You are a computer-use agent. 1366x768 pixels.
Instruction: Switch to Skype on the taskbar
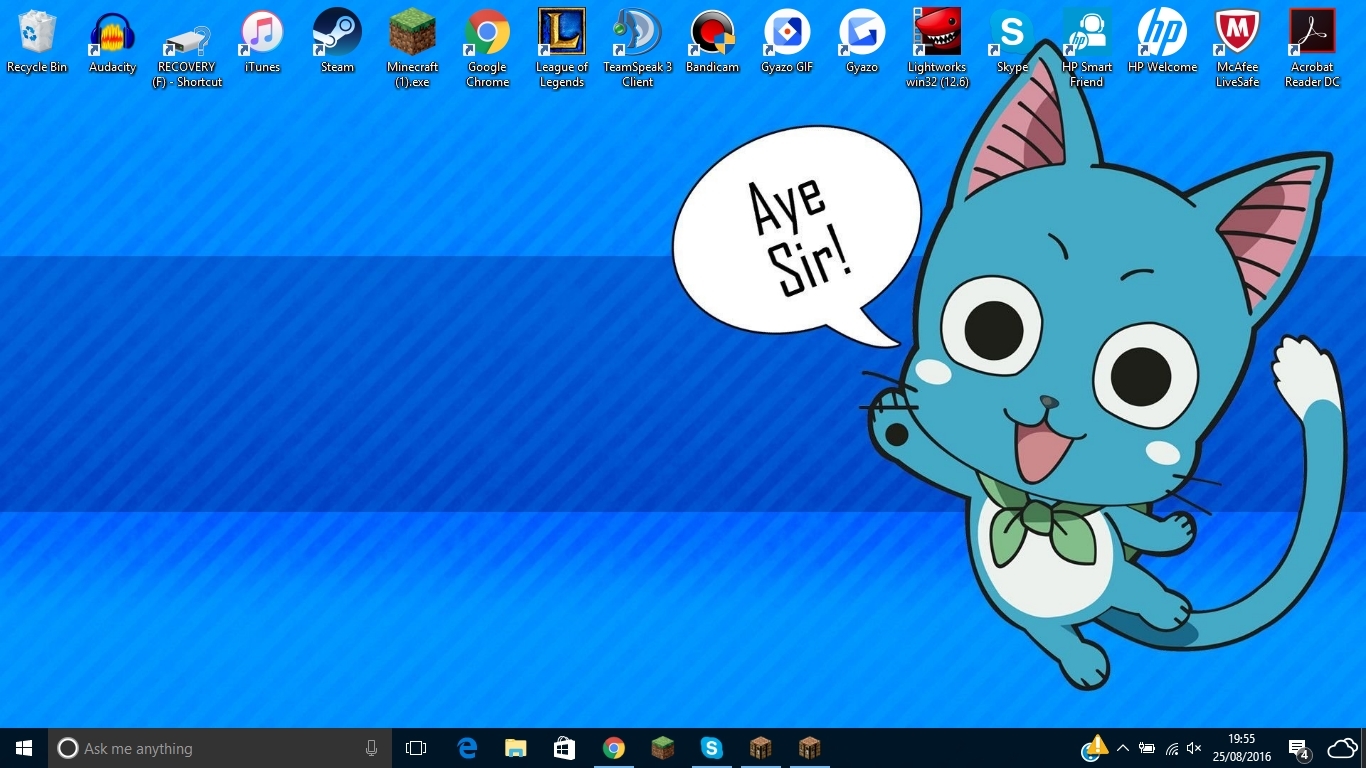[712, 748]
